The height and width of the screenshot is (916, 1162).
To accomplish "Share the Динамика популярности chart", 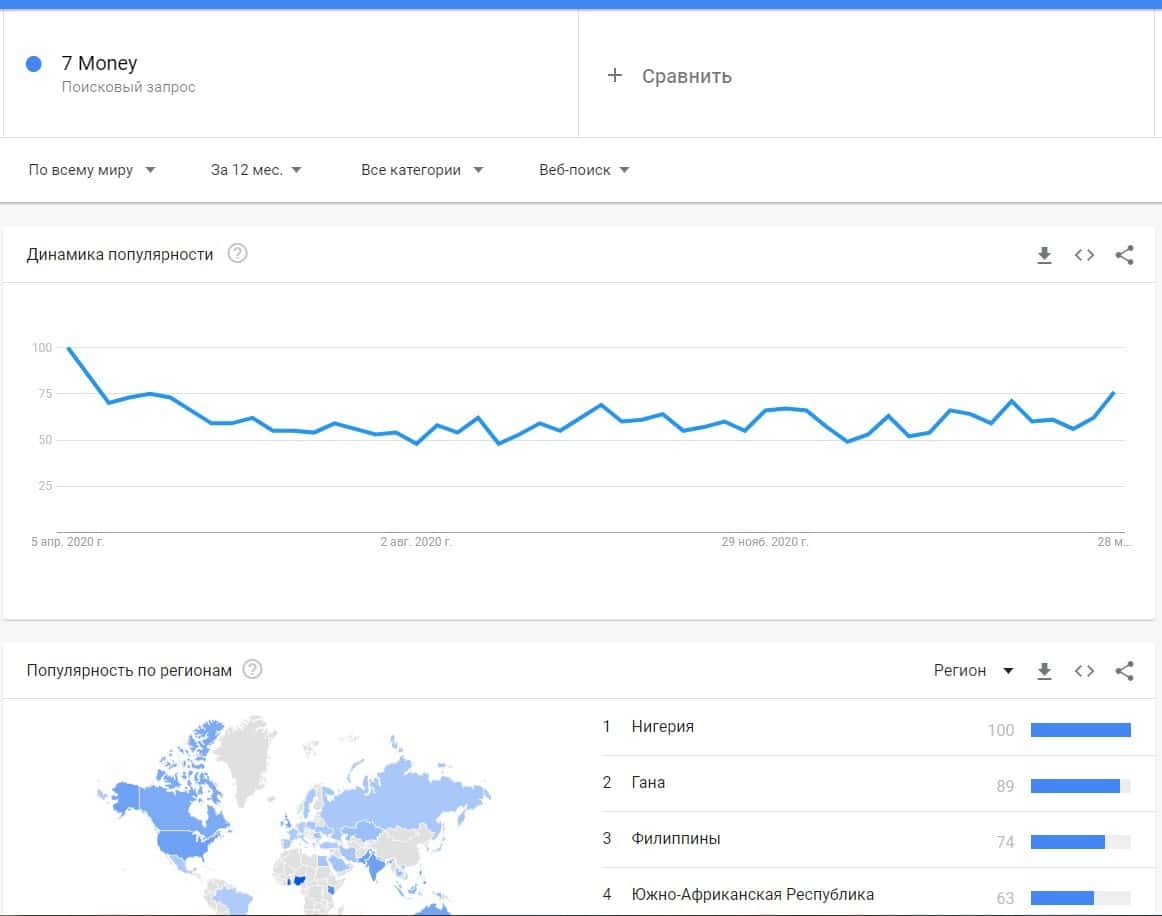I will click(1124, 255).
